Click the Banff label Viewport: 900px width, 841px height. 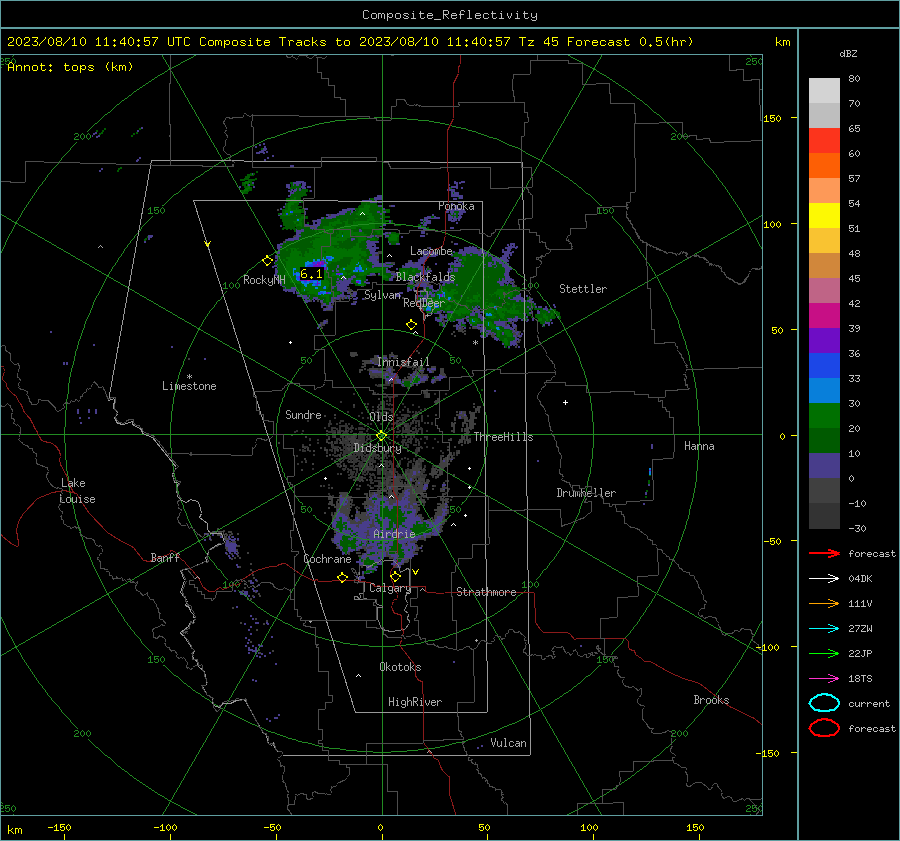[165, 557]
